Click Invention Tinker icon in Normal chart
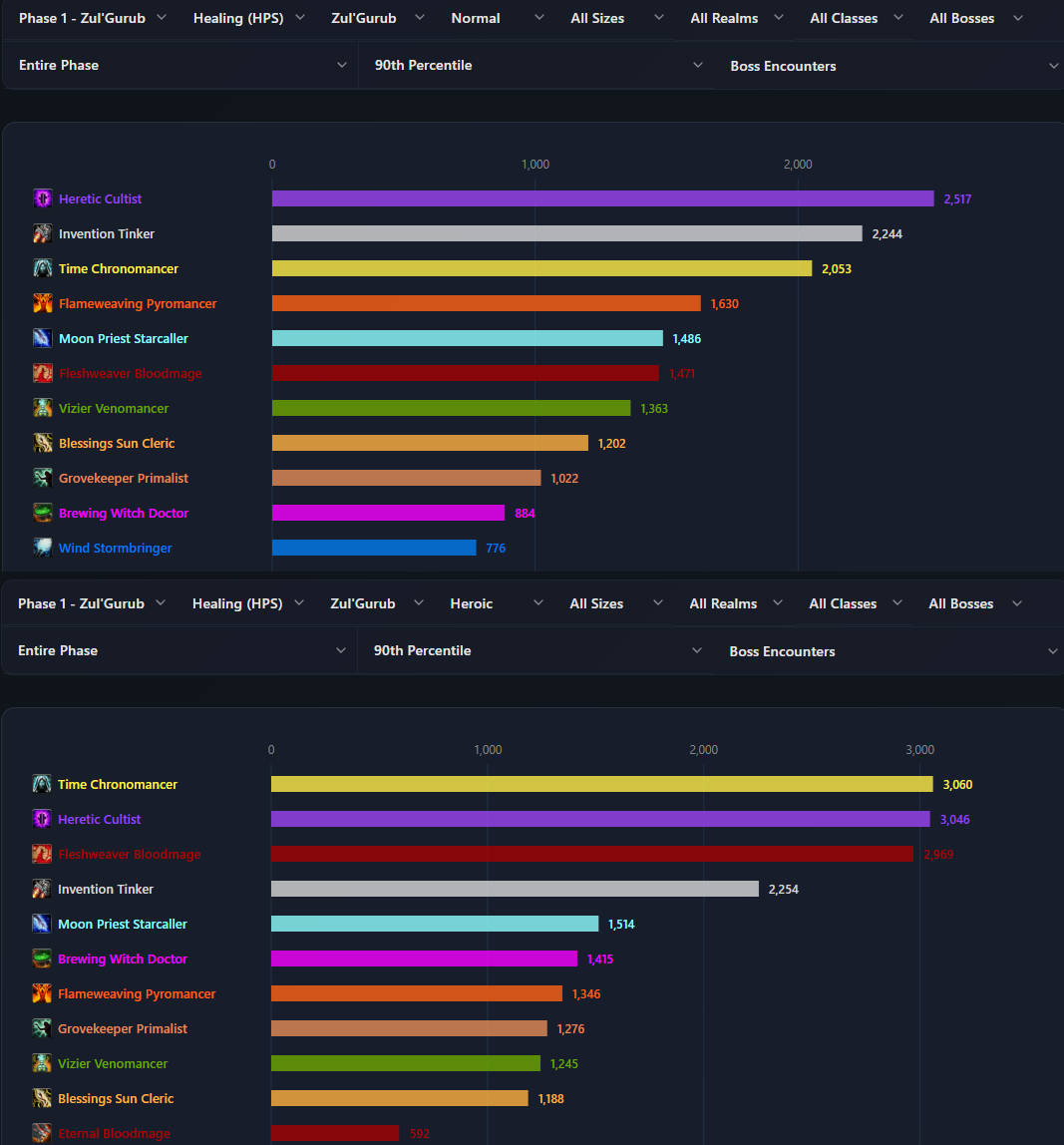The image size is (1064, 1145). click(x=42, y=233)
